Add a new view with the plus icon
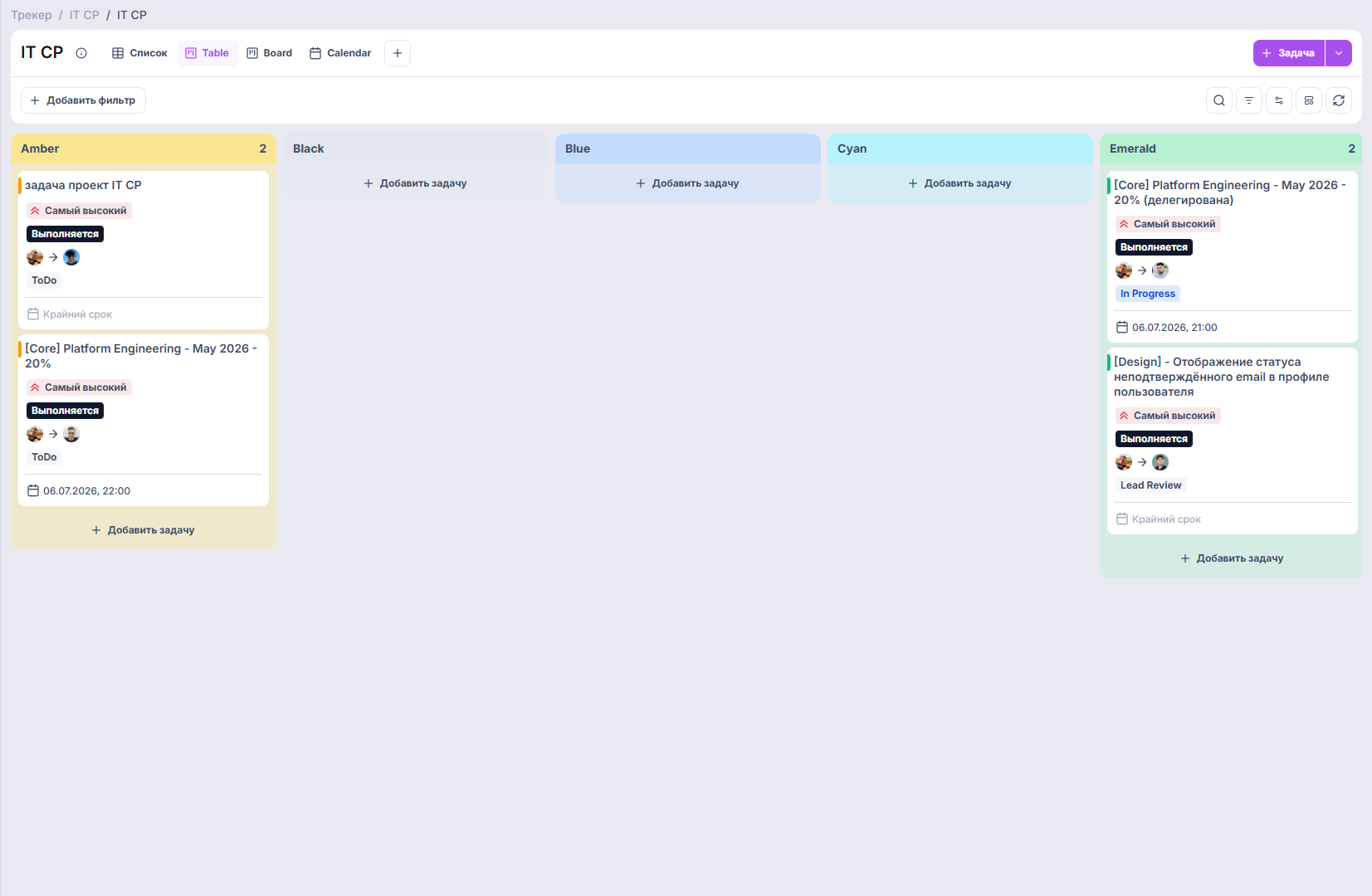The image size is (1372, 896). pyautogui.click(x=398, y=53)
